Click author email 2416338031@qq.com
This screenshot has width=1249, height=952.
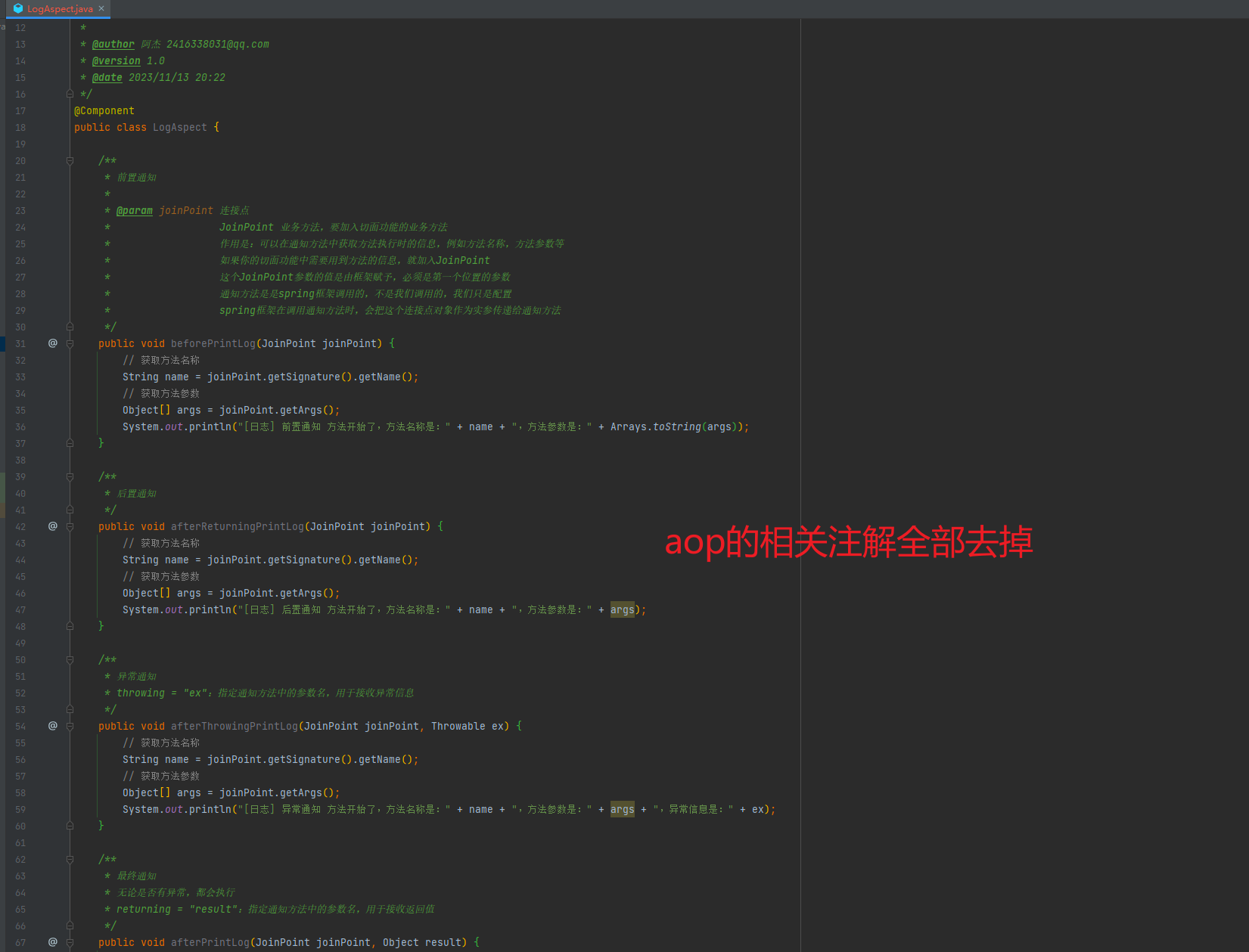pos(218,45)
